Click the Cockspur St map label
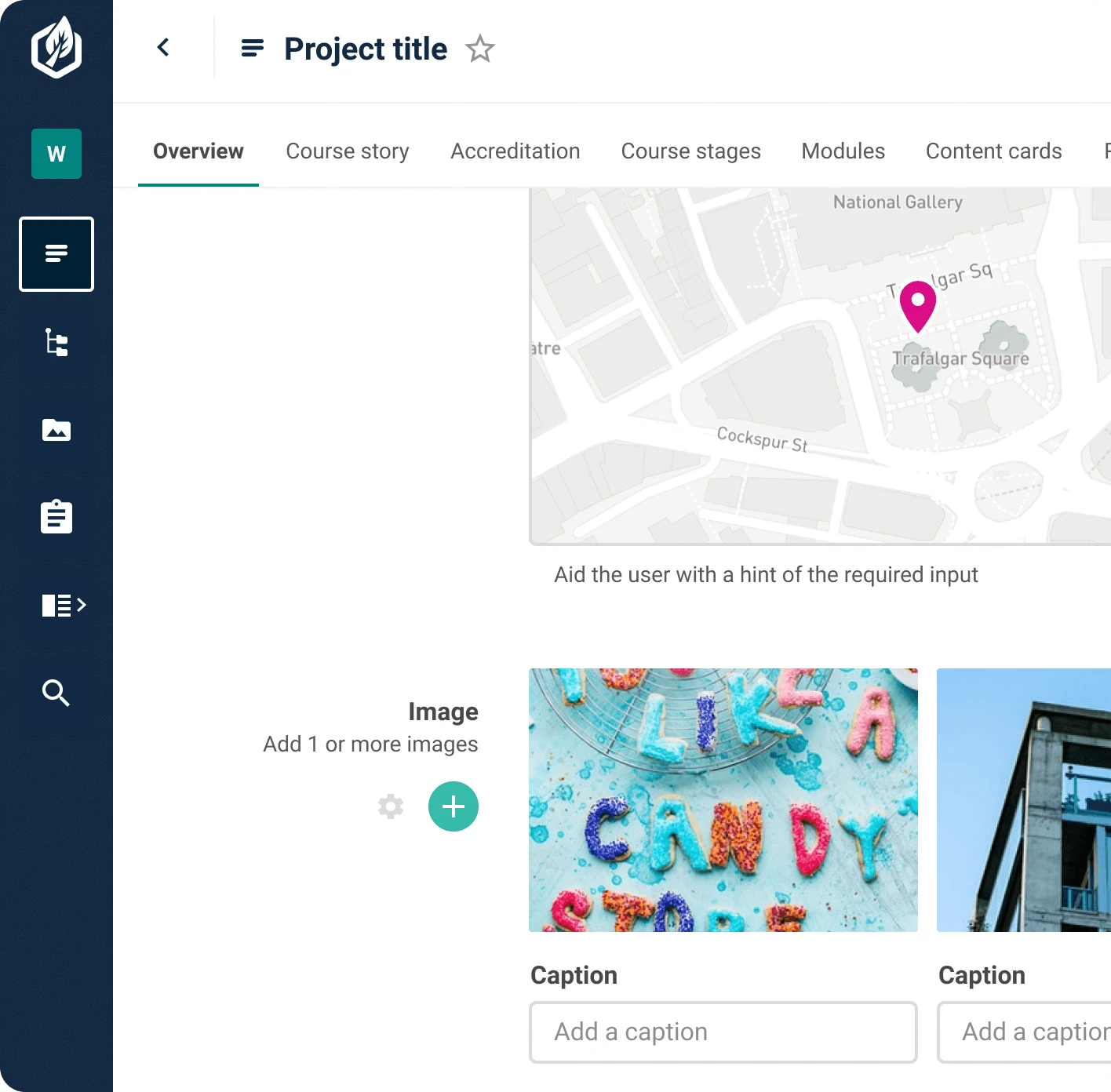Viewport: 1111px width, 1092px height. pyautogui.click(x=762, y=439)
